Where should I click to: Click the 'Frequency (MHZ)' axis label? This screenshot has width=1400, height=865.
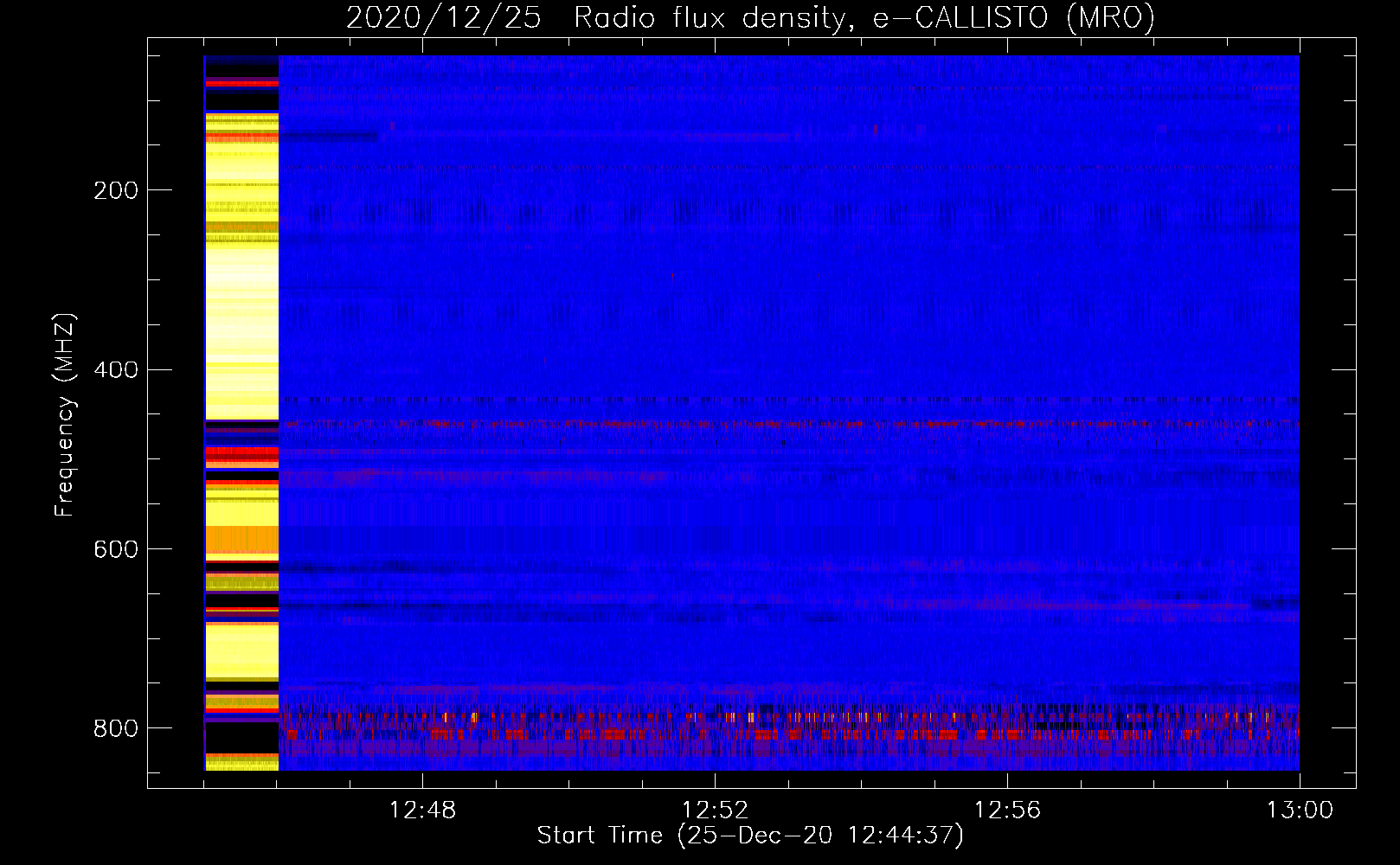click(x=65, y=415)
